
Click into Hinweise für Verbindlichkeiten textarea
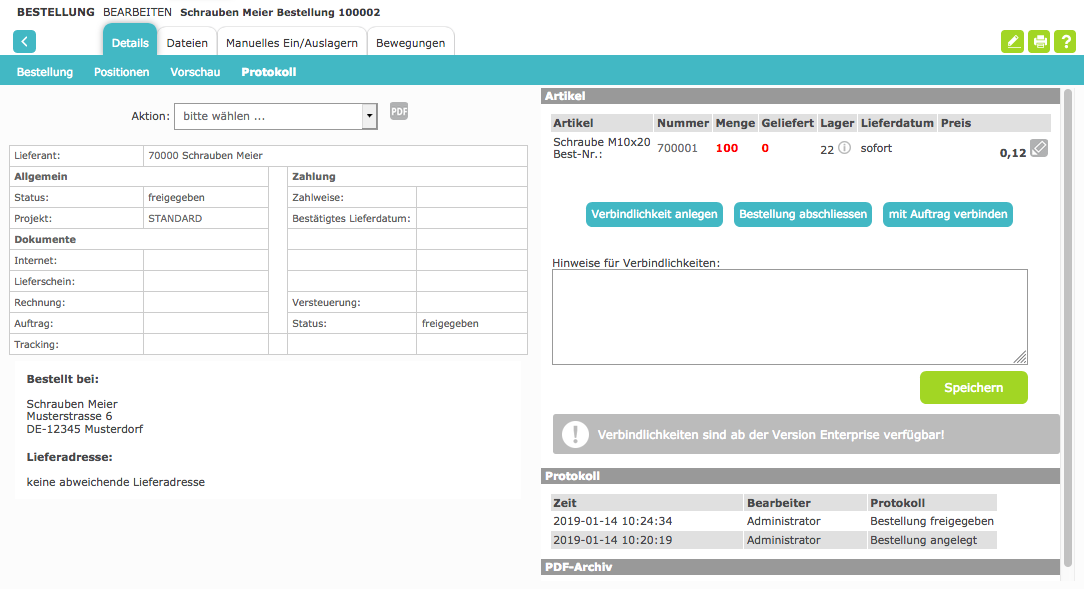click(x=789, y=316)
